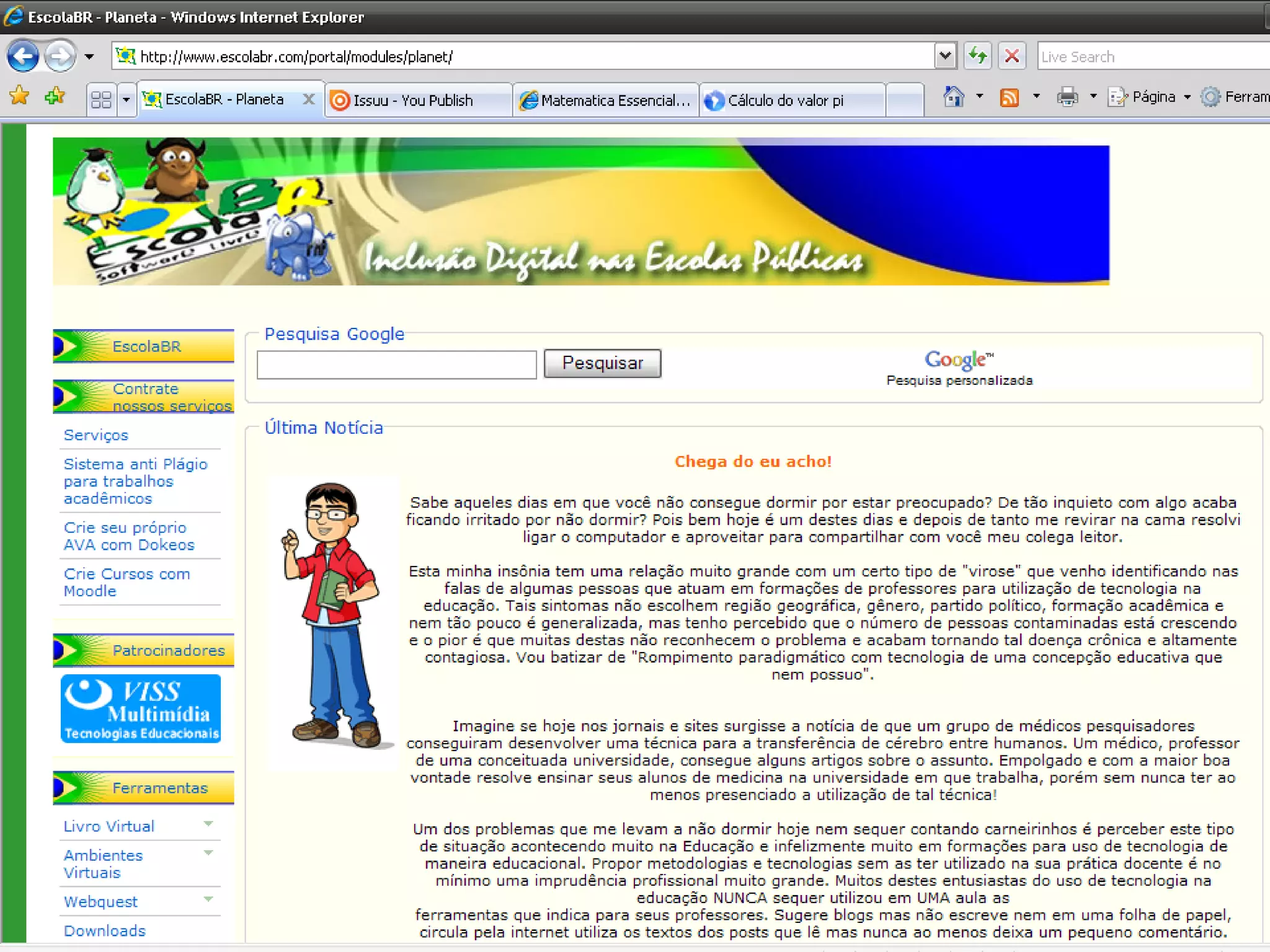Viewport: 1270px width, 952px height.
Task: Click the browser Back arrow button
Action: (x=23, y=56)
